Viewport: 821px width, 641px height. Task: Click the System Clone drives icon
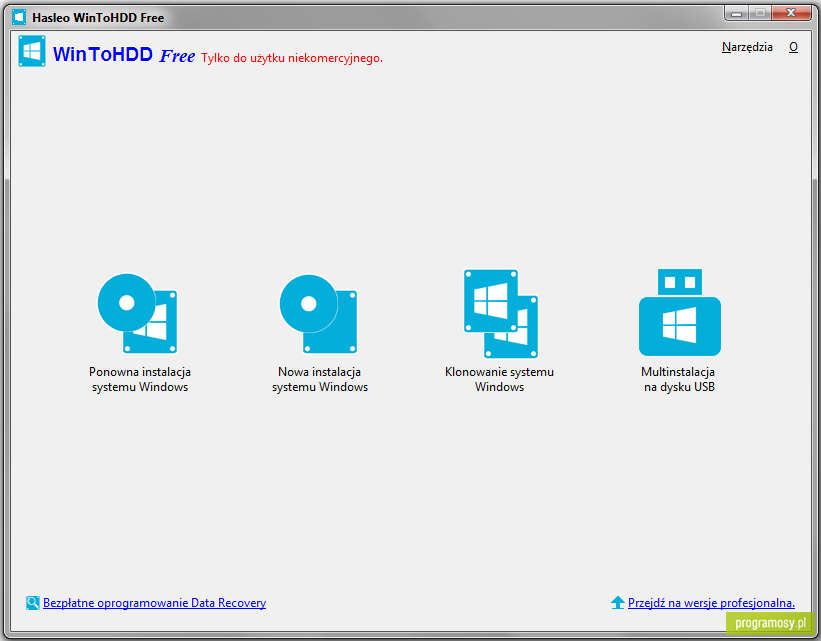pyautogui.click(x=501, y=314)
